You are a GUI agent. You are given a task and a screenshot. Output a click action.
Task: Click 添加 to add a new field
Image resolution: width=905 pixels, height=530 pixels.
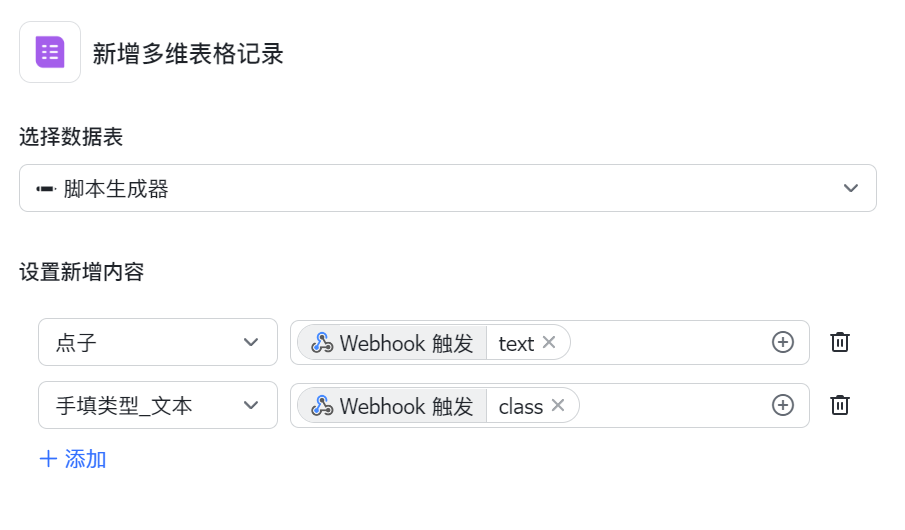pos(73,459)
